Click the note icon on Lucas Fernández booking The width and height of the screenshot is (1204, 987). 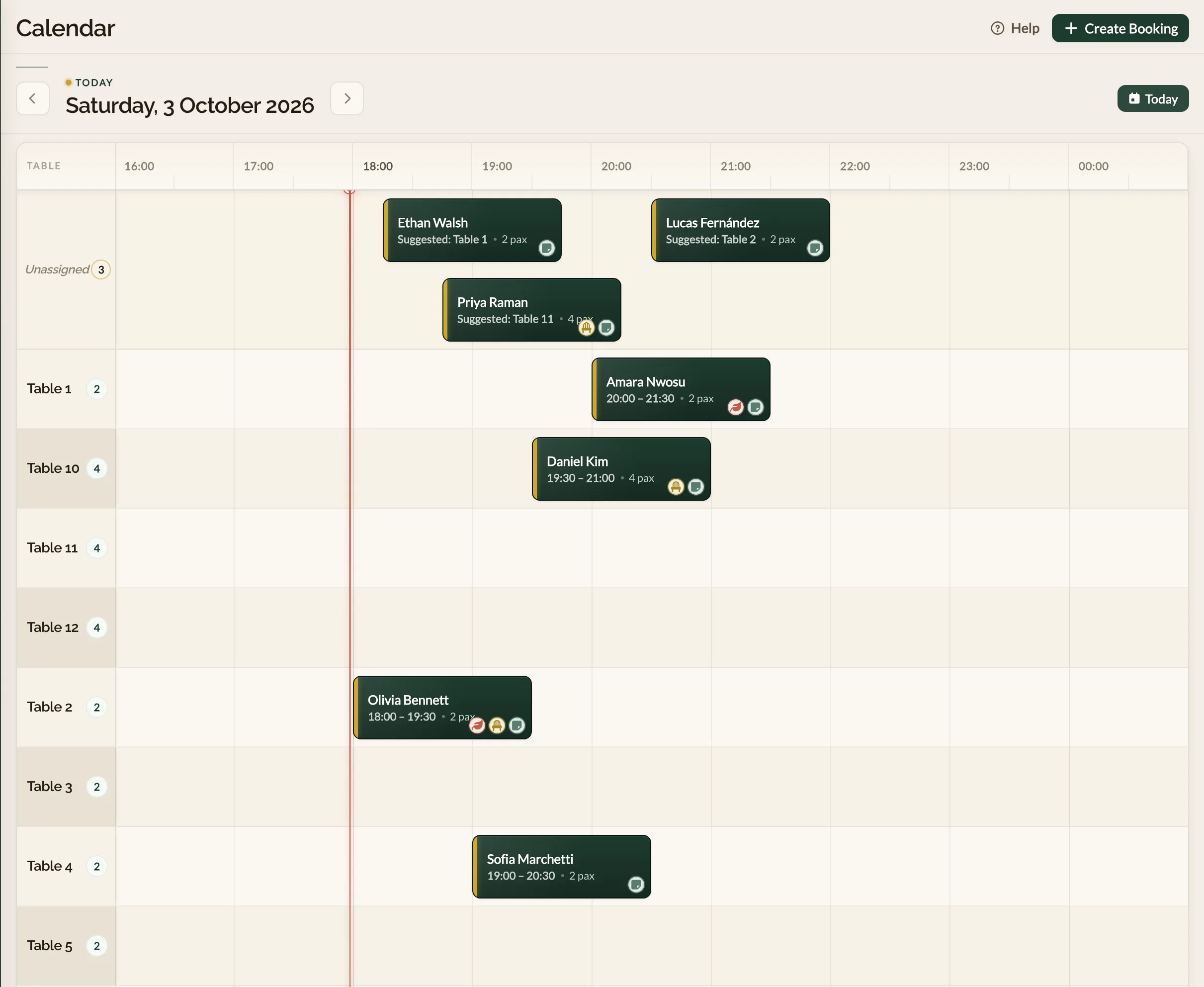click(x=815, y=248)
